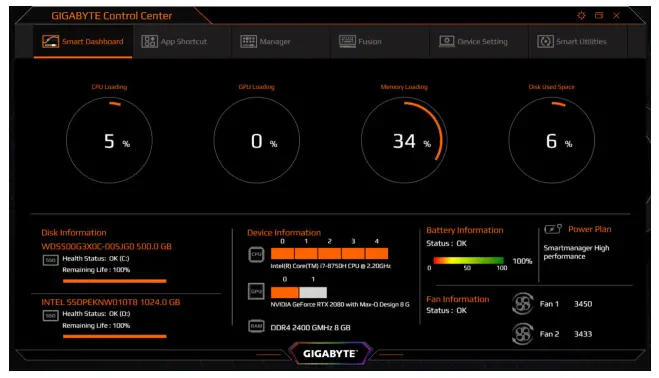Switch to the App Shortcut tab
This screenshot has width=659, height=378.
[x=174, y=41]
